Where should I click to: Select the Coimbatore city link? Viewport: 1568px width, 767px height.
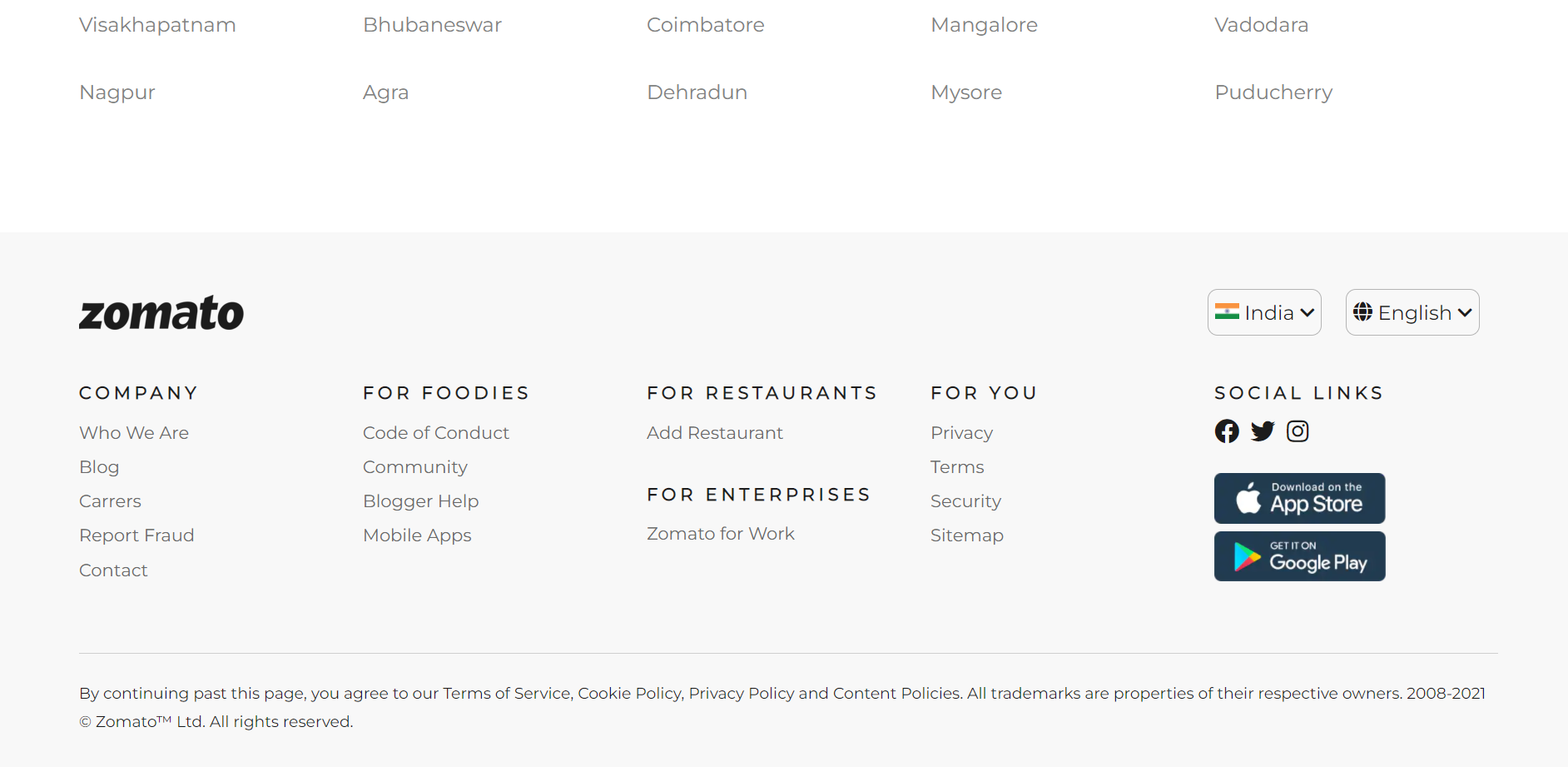[705, 25]
